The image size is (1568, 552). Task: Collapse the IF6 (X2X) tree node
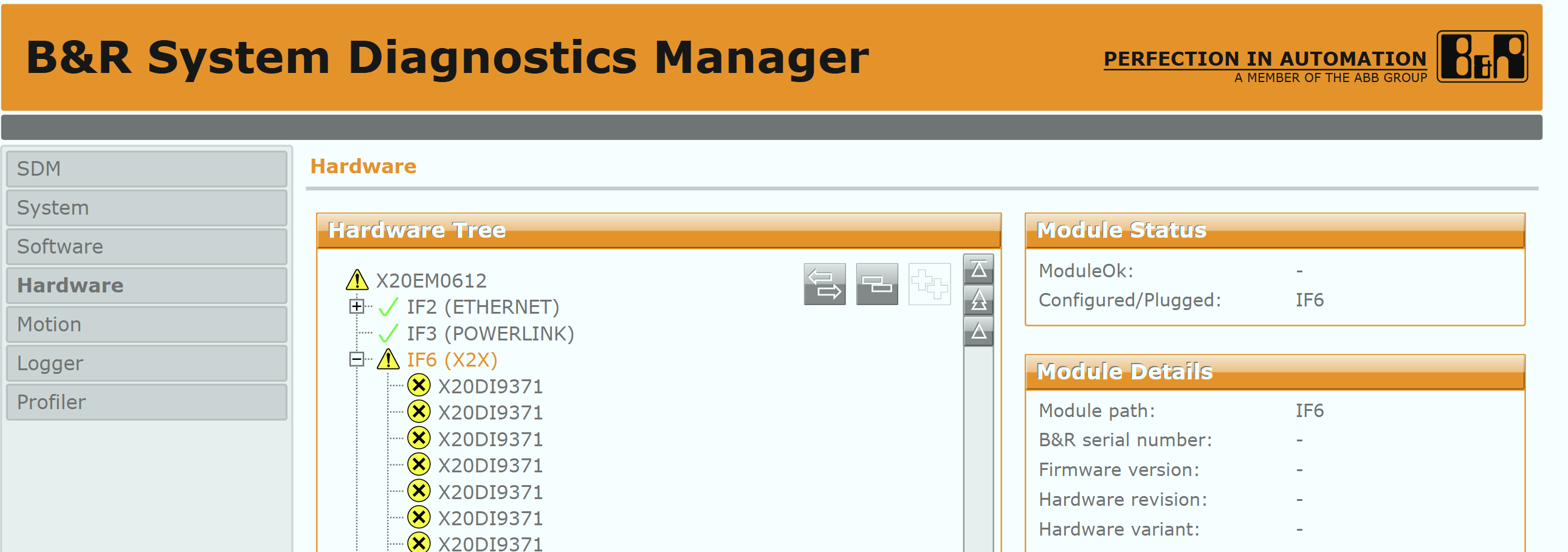(357, 359)
